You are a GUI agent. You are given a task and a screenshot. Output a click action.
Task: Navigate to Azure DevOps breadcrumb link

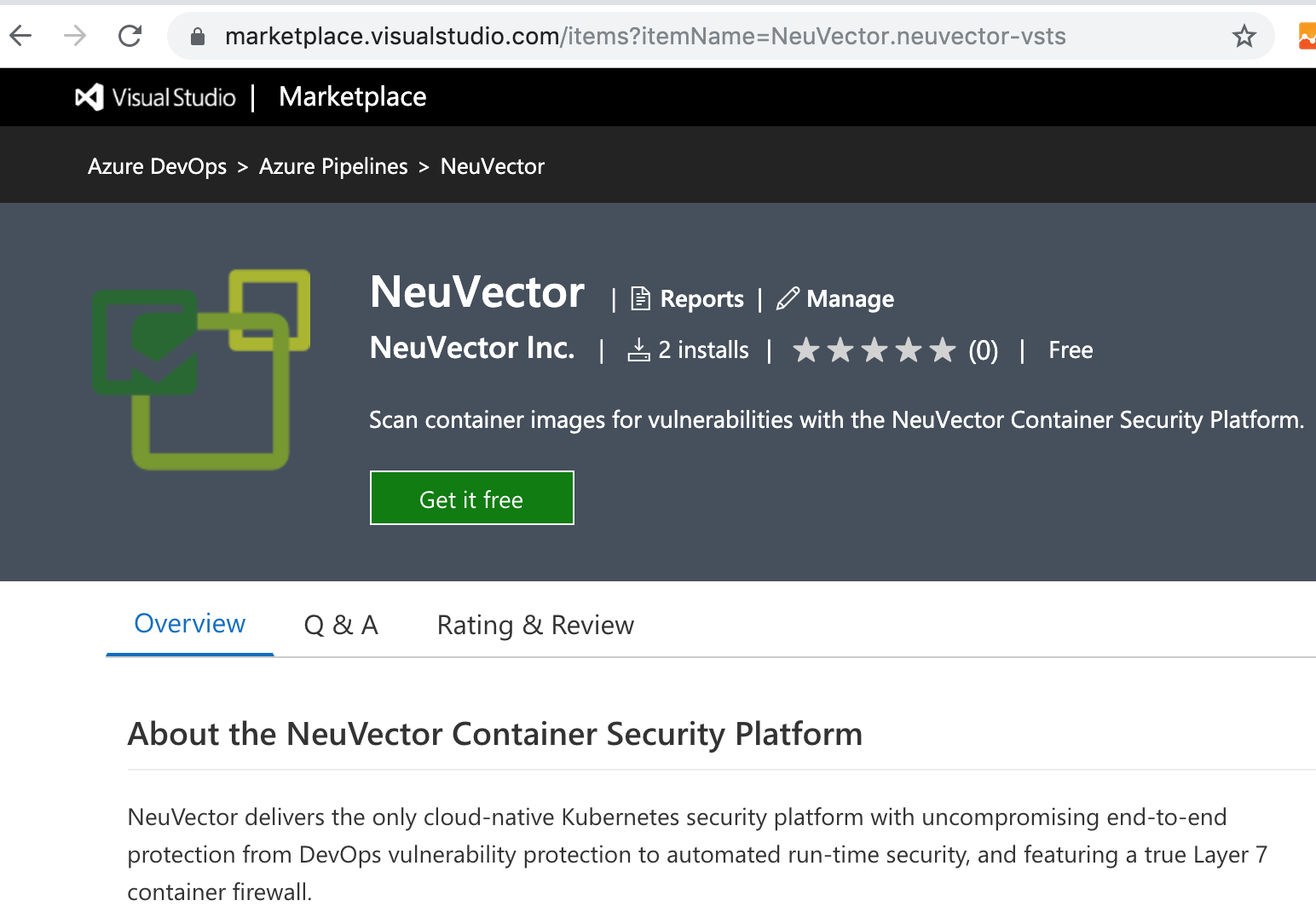[157, 166]
